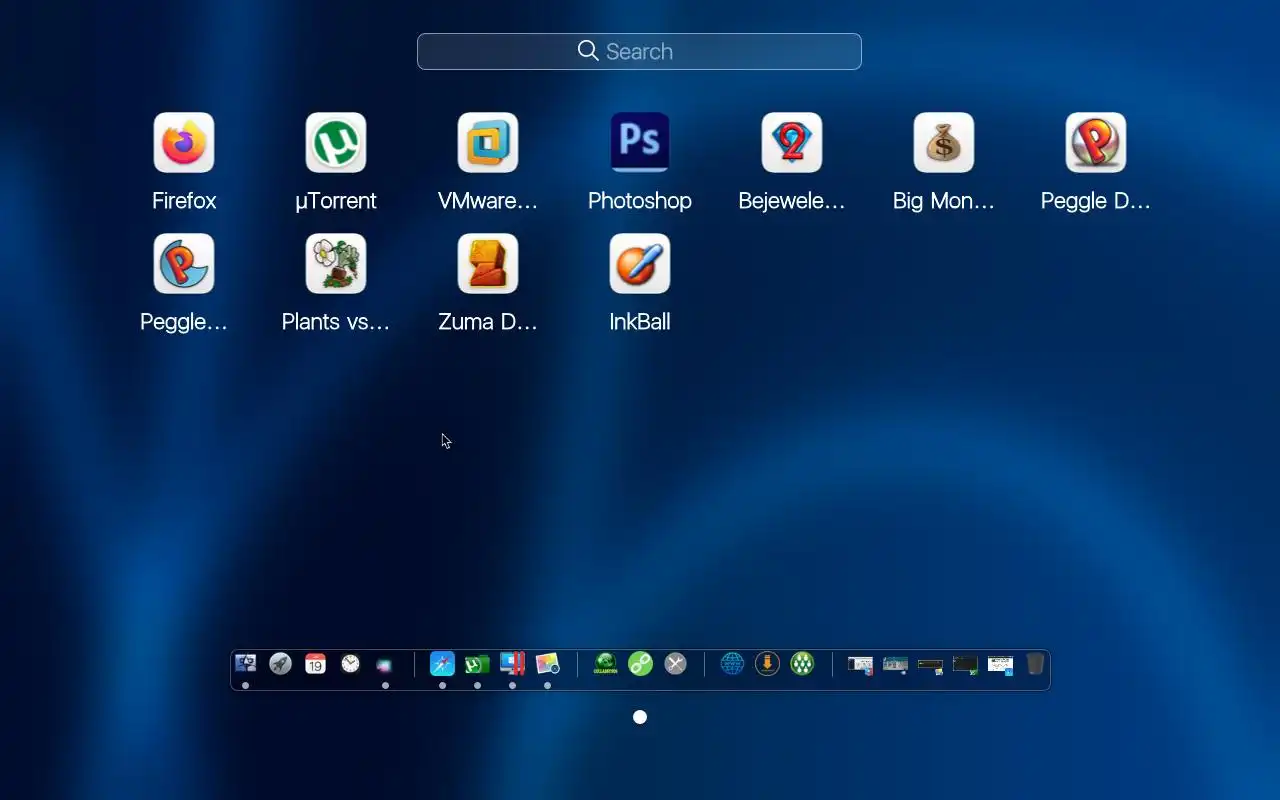This screenshot has height=800, width=1280.
Task: Launch Photoshop
Action: click(640, 143)
